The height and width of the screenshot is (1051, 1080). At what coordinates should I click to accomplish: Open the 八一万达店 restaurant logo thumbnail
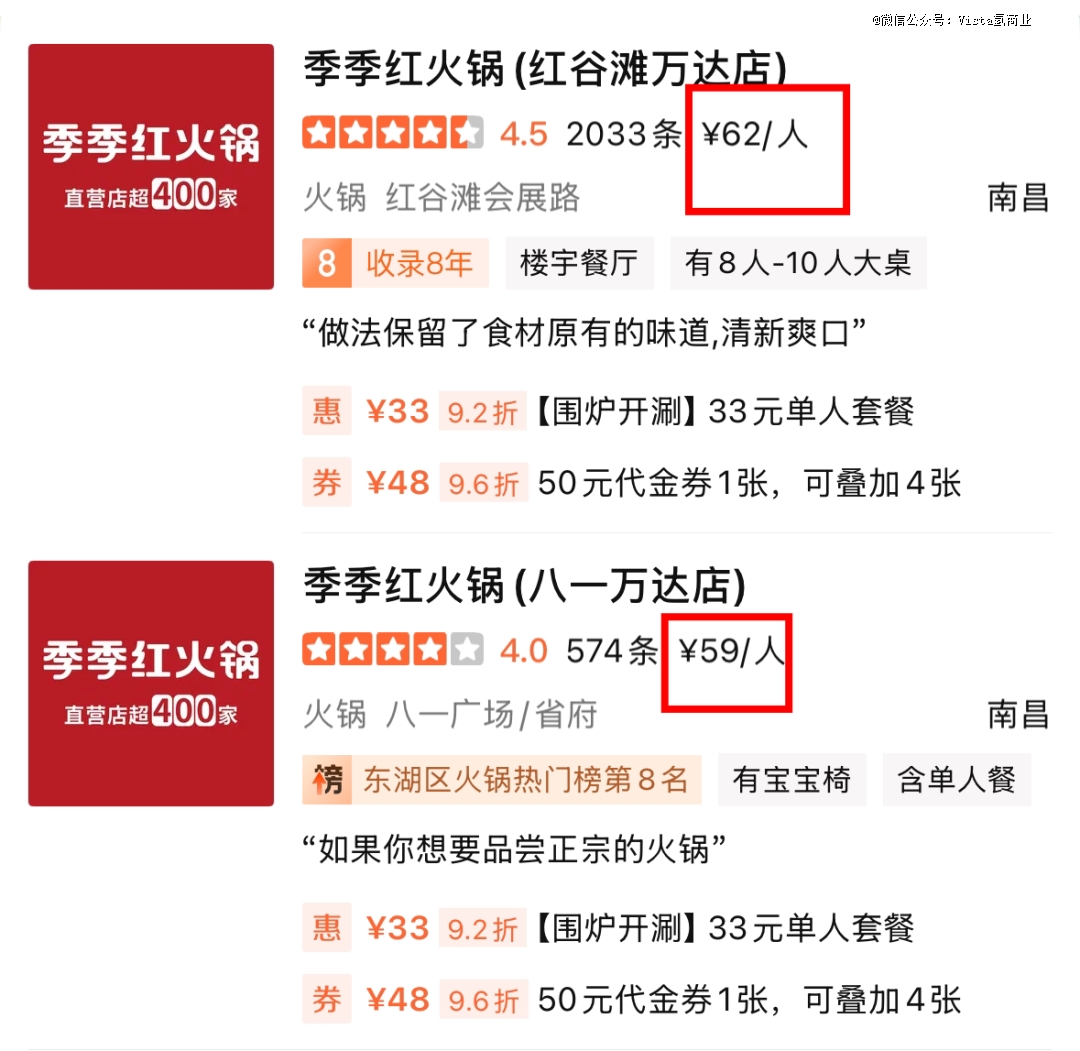[151, 683]
